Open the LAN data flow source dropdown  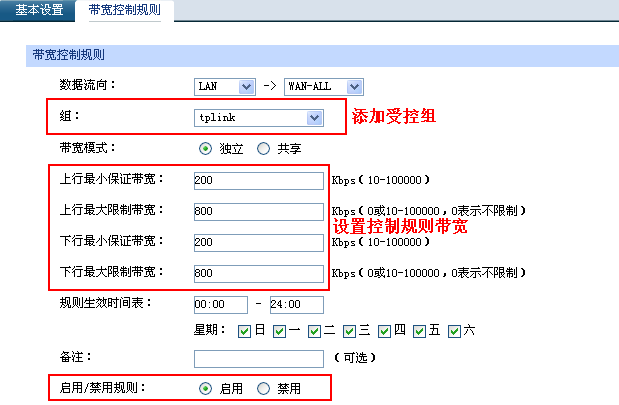[x=224, y=87]
